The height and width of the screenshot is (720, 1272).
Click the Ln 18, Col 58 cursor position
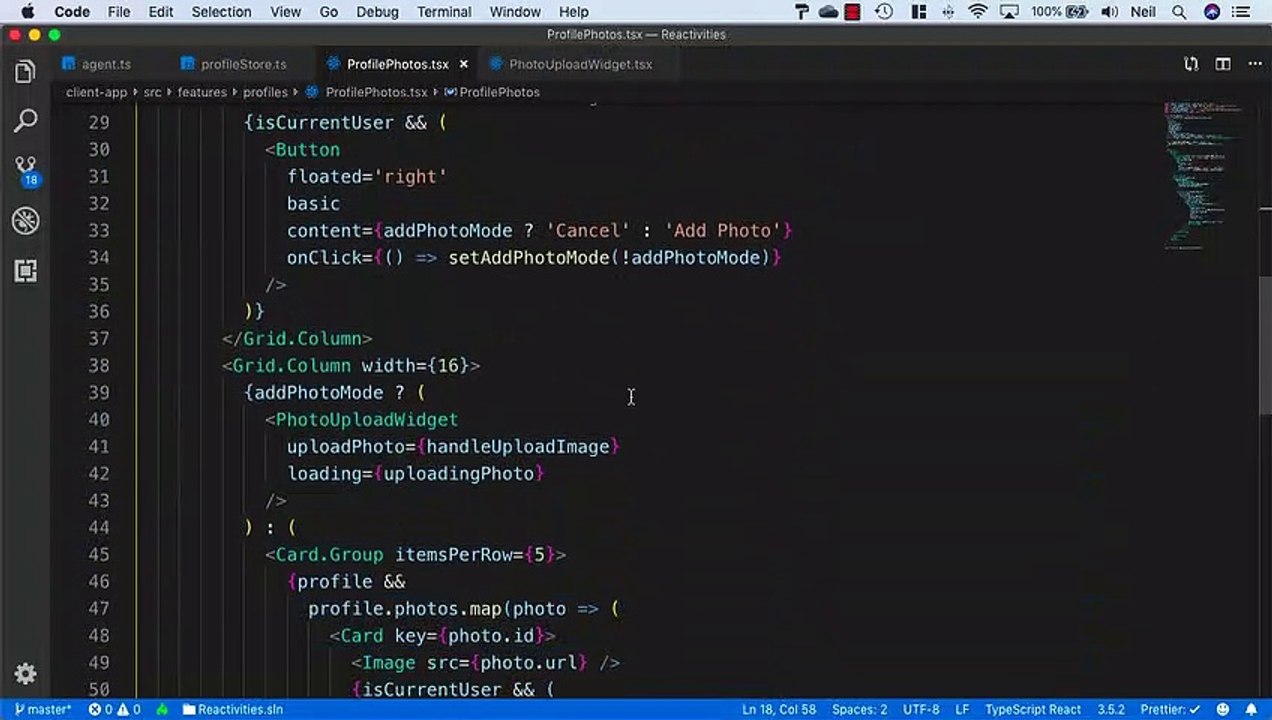tap(779, 709)
